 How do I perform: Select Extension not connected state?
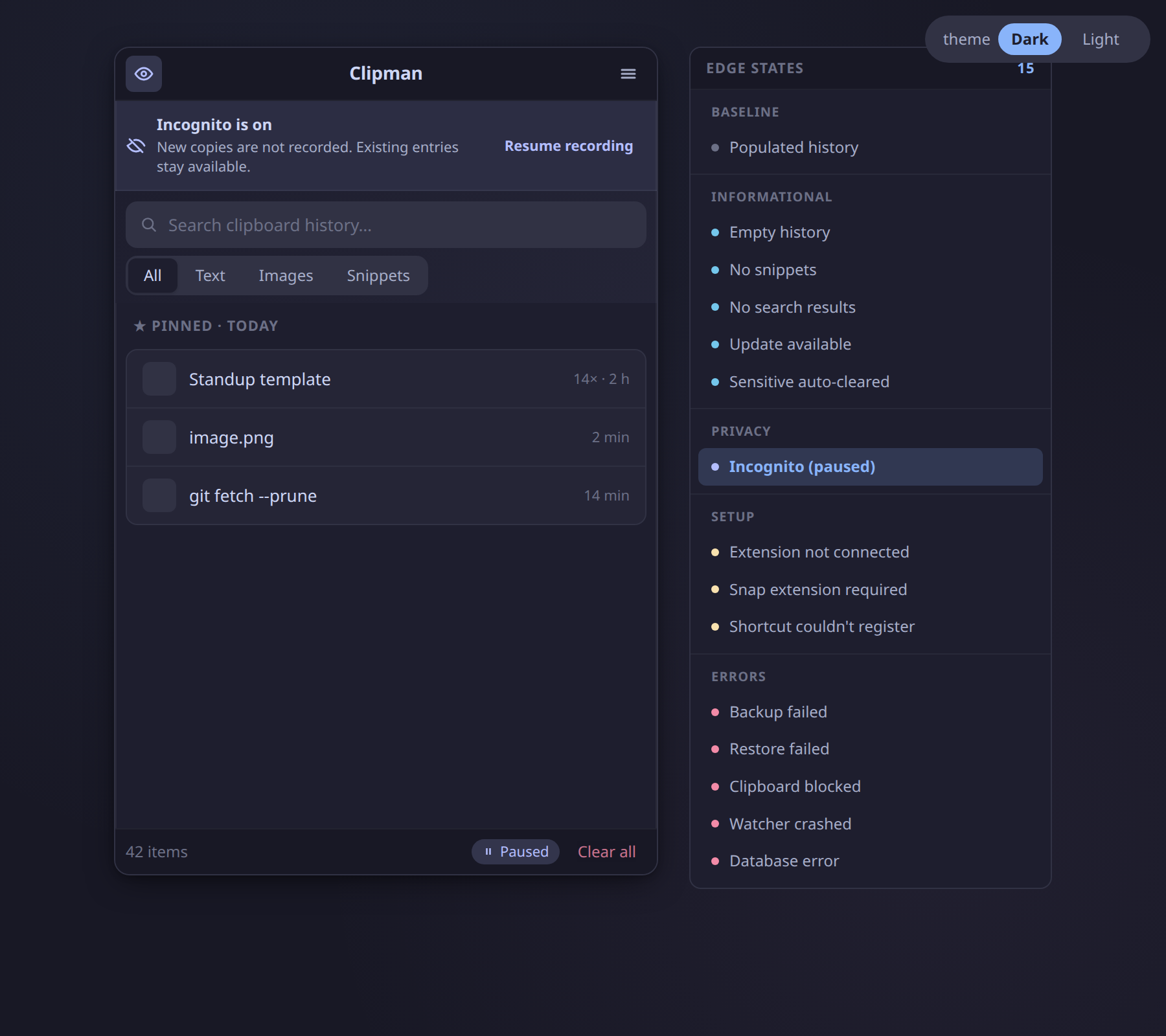click(x=870, y=552)
